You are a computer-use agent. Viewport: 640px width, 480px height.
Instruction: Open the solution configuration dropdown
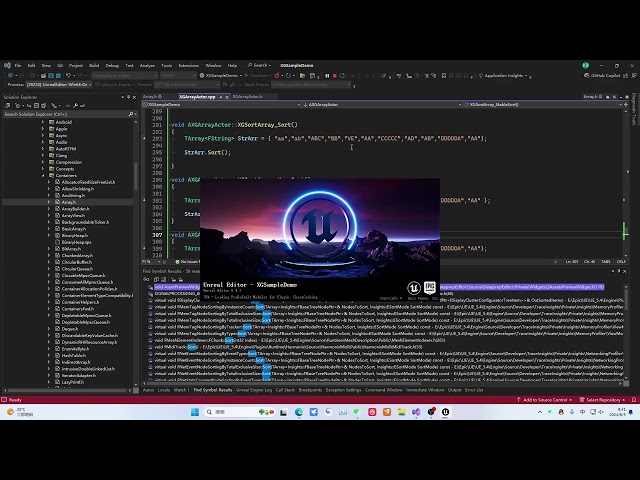click(124, 76)
